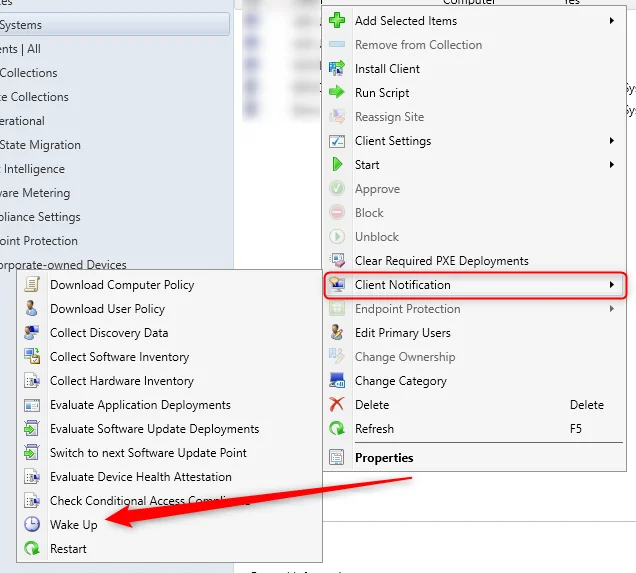
Task: Click the green Refresh icon
Action: 337,429
